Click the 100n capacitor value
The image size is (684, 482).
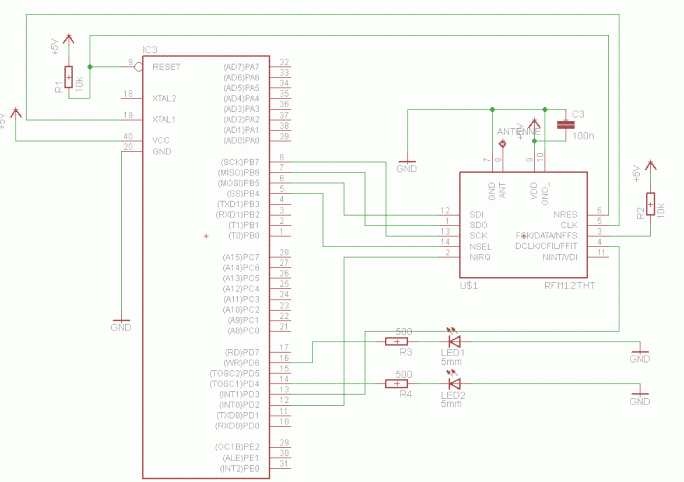(583, 136)
